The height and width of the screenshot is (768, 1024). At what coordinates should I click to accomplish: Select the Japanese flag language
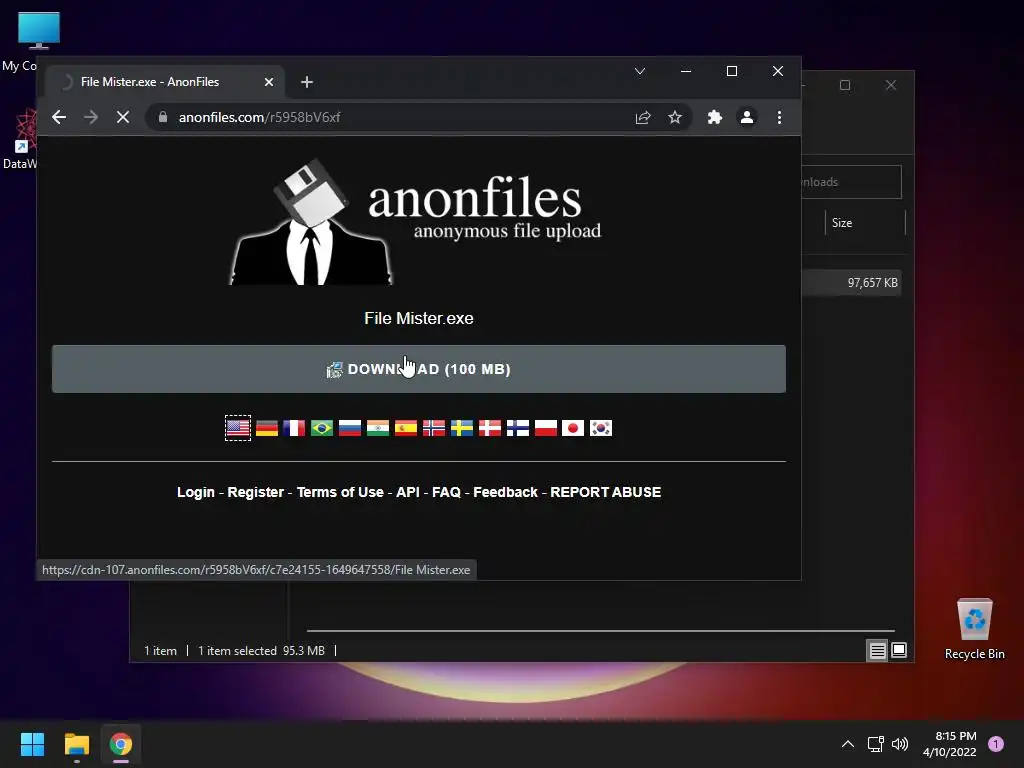(x=573, y=428)
